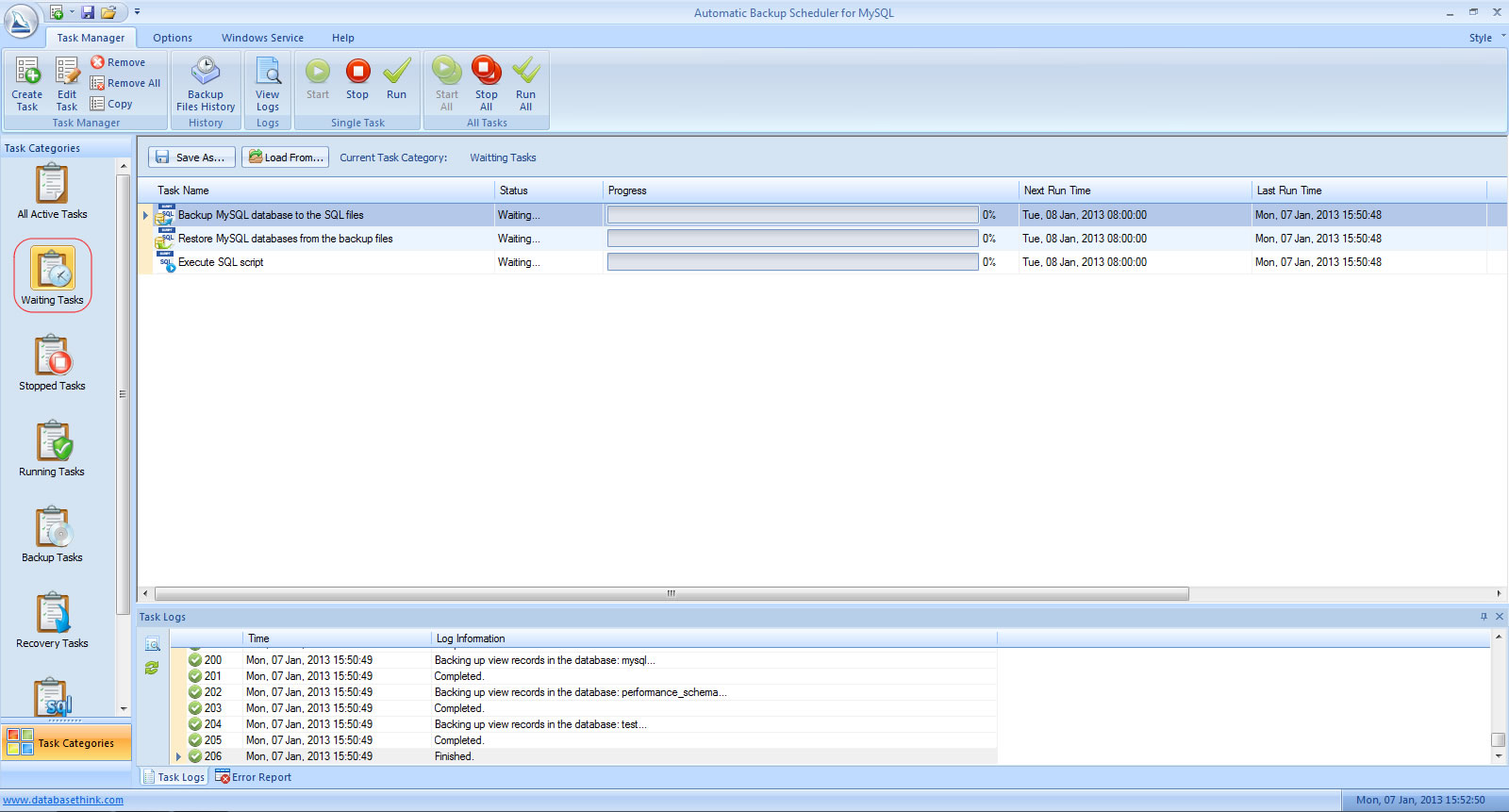The width and height of the screenshot is (1509, 812).
Task: Sort by the Status column header
Action: (549, 191)
